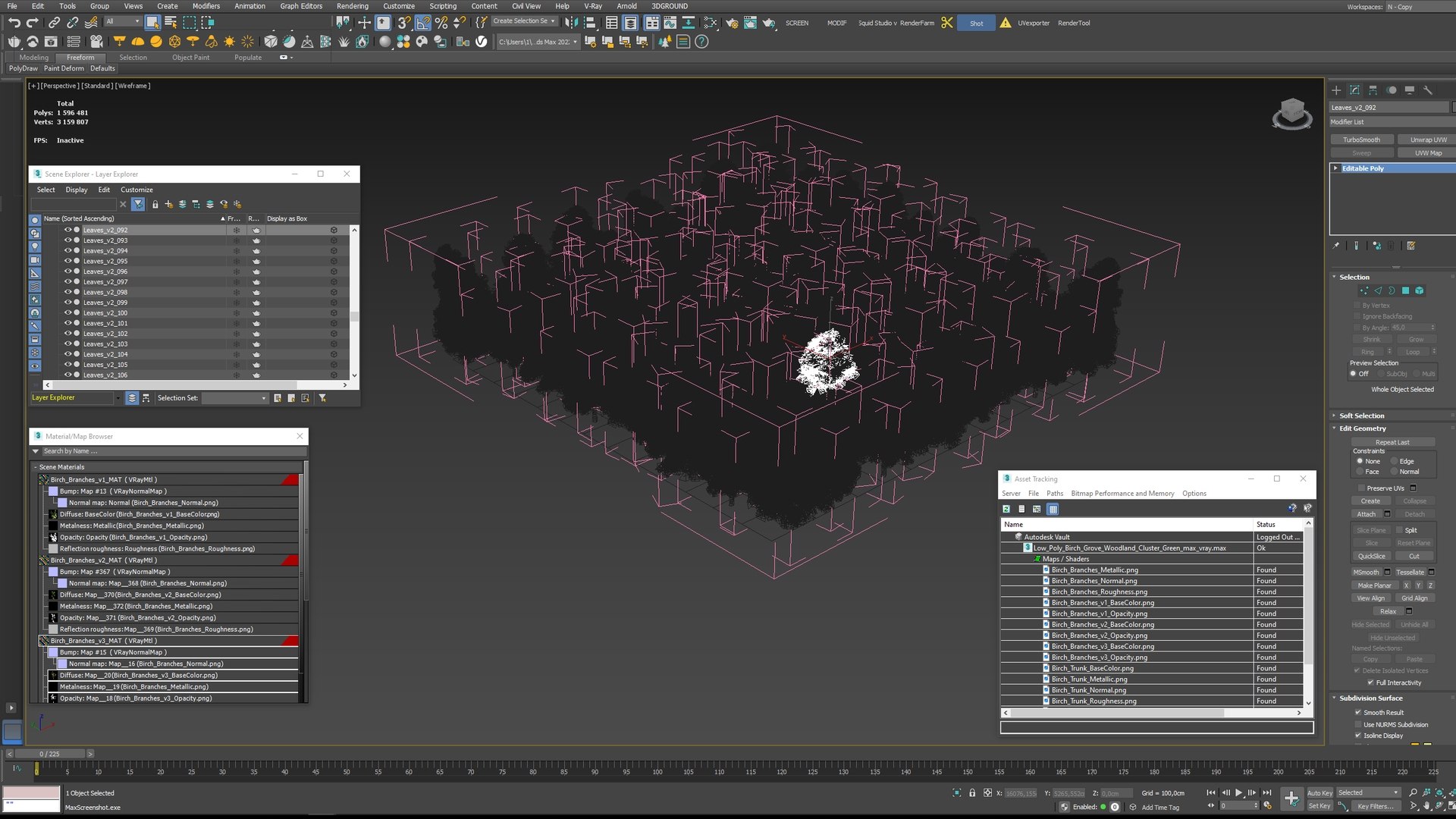Open the Utilities wrench icon in command panel
The height and width of the screenshot is (819, 1456).
(x=1428, y=89)
